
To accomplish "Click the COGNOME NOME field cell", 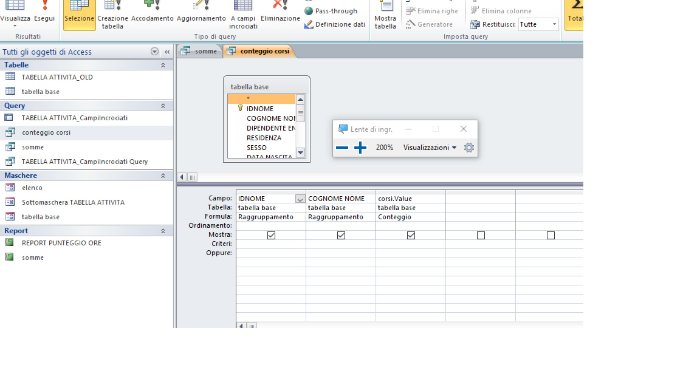I will click(341, 199).
